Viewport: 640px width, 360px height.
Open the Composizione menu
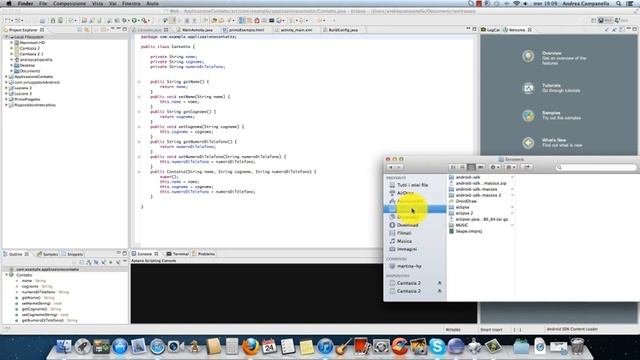(x=69, y=3)
